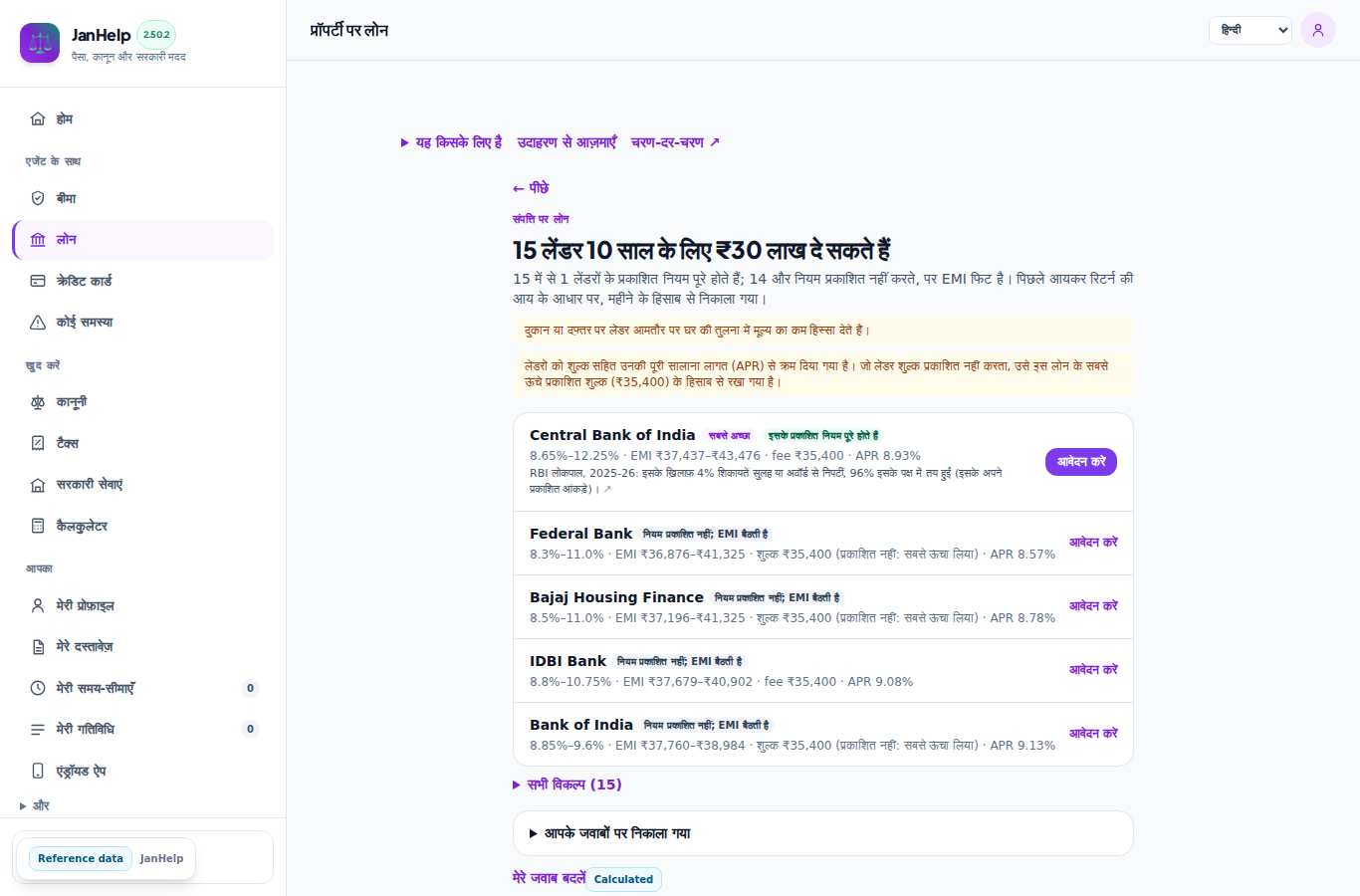Click संपत्ति पर लोन breadcrumb label
Image resolution: width=1360 pixels, height=896 pixels.
[x=541, y=219]
